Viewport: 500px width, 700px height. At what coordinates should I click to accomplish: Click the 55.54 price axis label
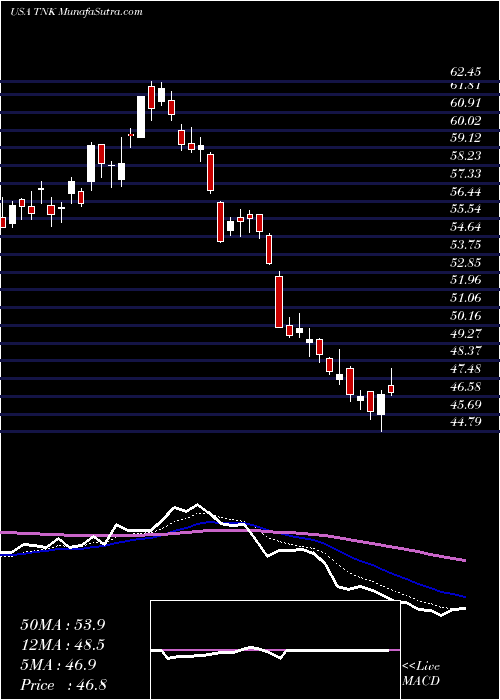point(465,209)
